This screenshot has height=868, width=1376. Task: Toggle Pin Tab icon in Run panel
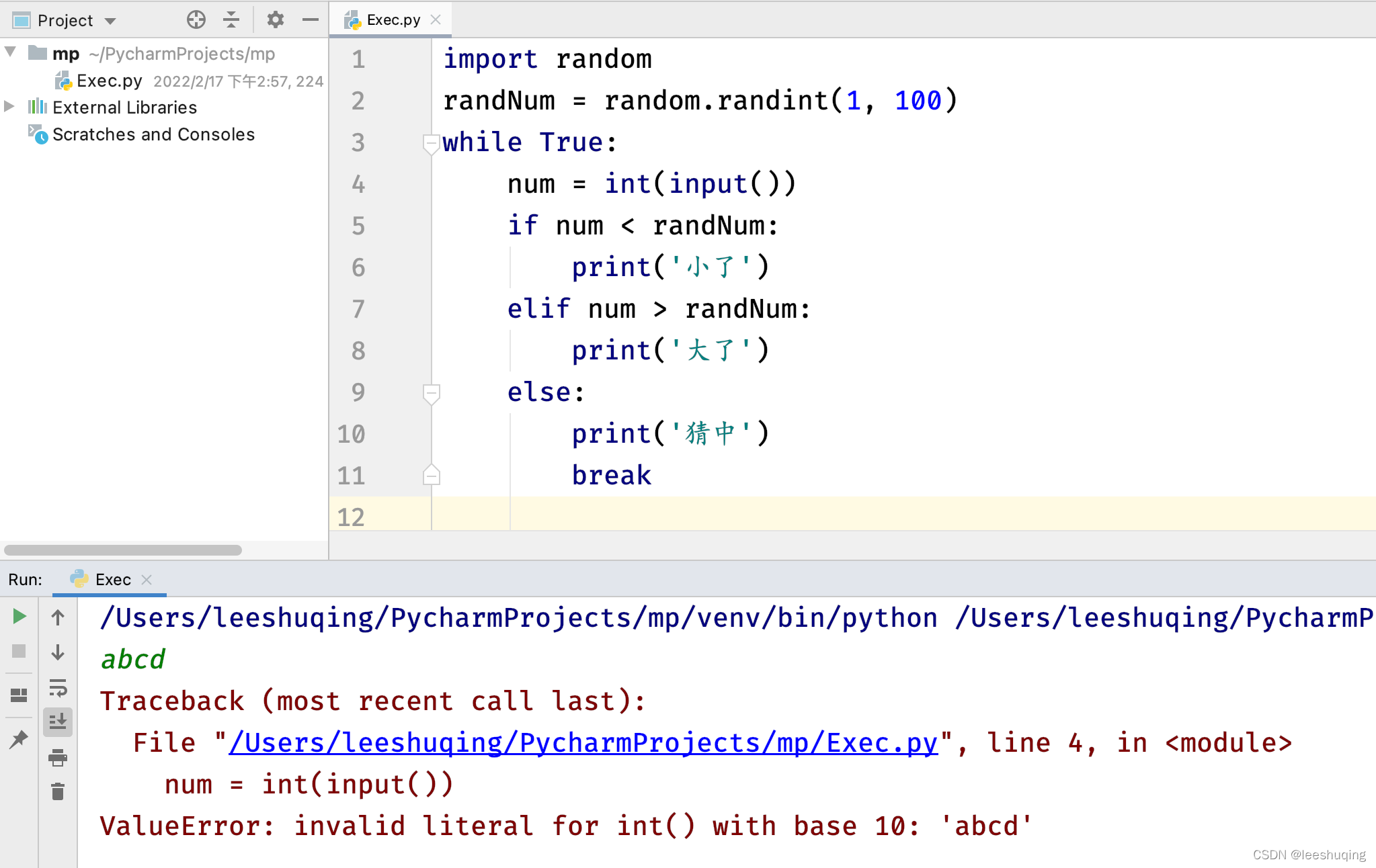(x=19, y=740)
